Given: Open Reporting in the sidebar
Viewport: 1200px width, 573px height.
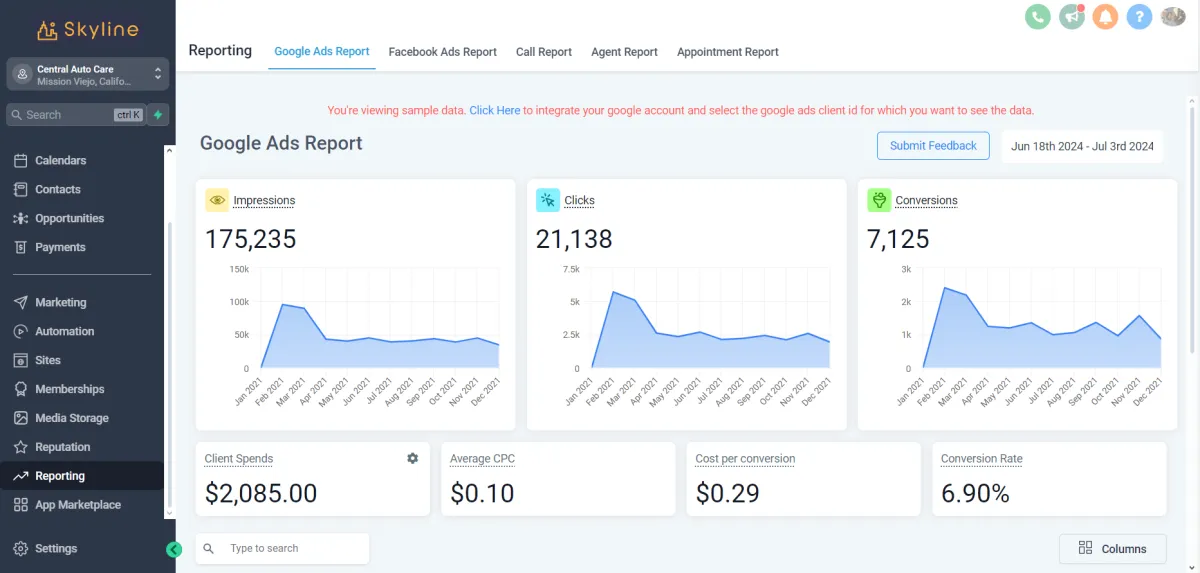Looking at the screenshot, I should point(82,476).
